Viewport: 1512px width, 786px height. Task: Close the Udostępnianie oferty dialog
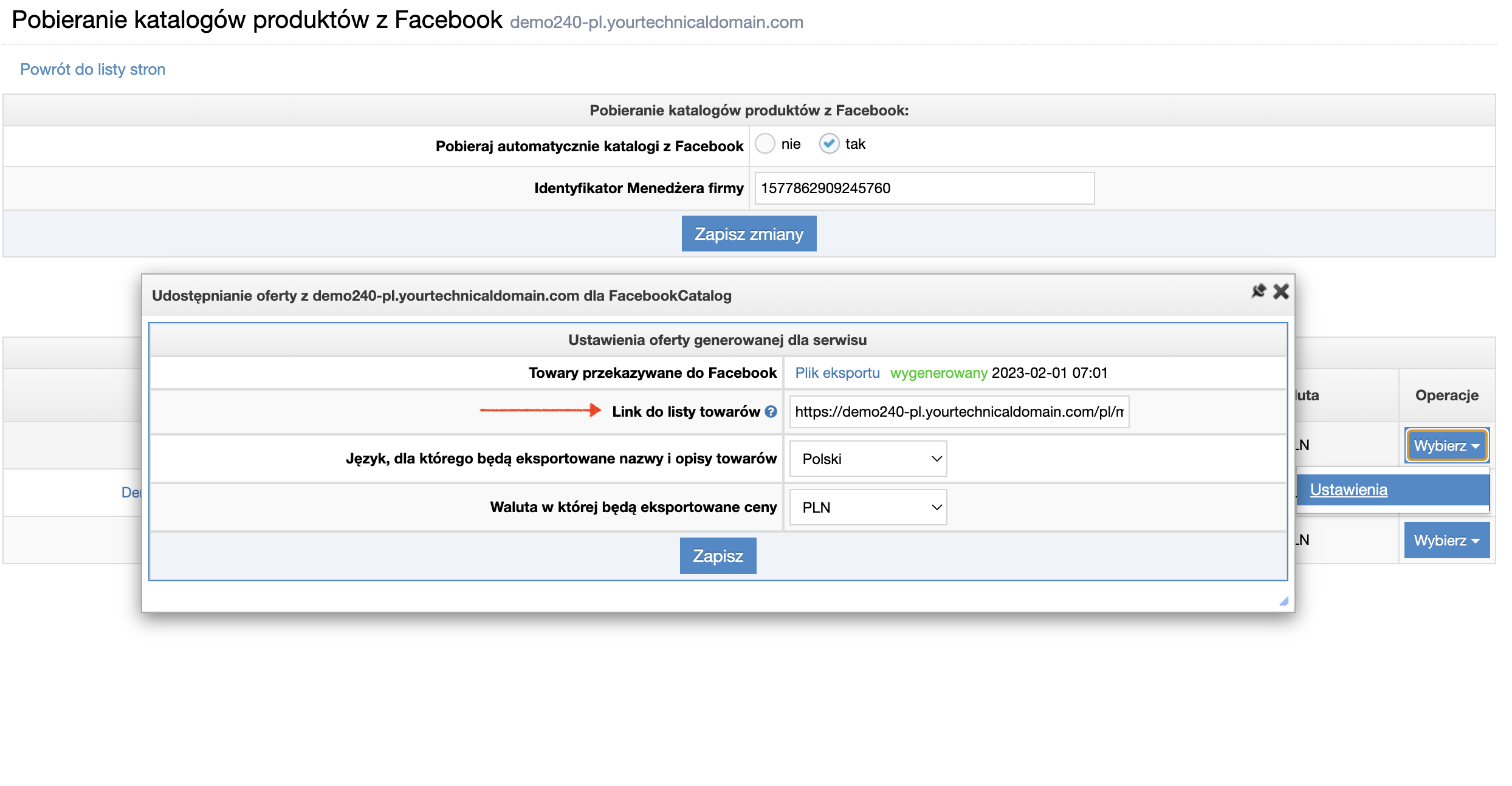point(1281,292)
